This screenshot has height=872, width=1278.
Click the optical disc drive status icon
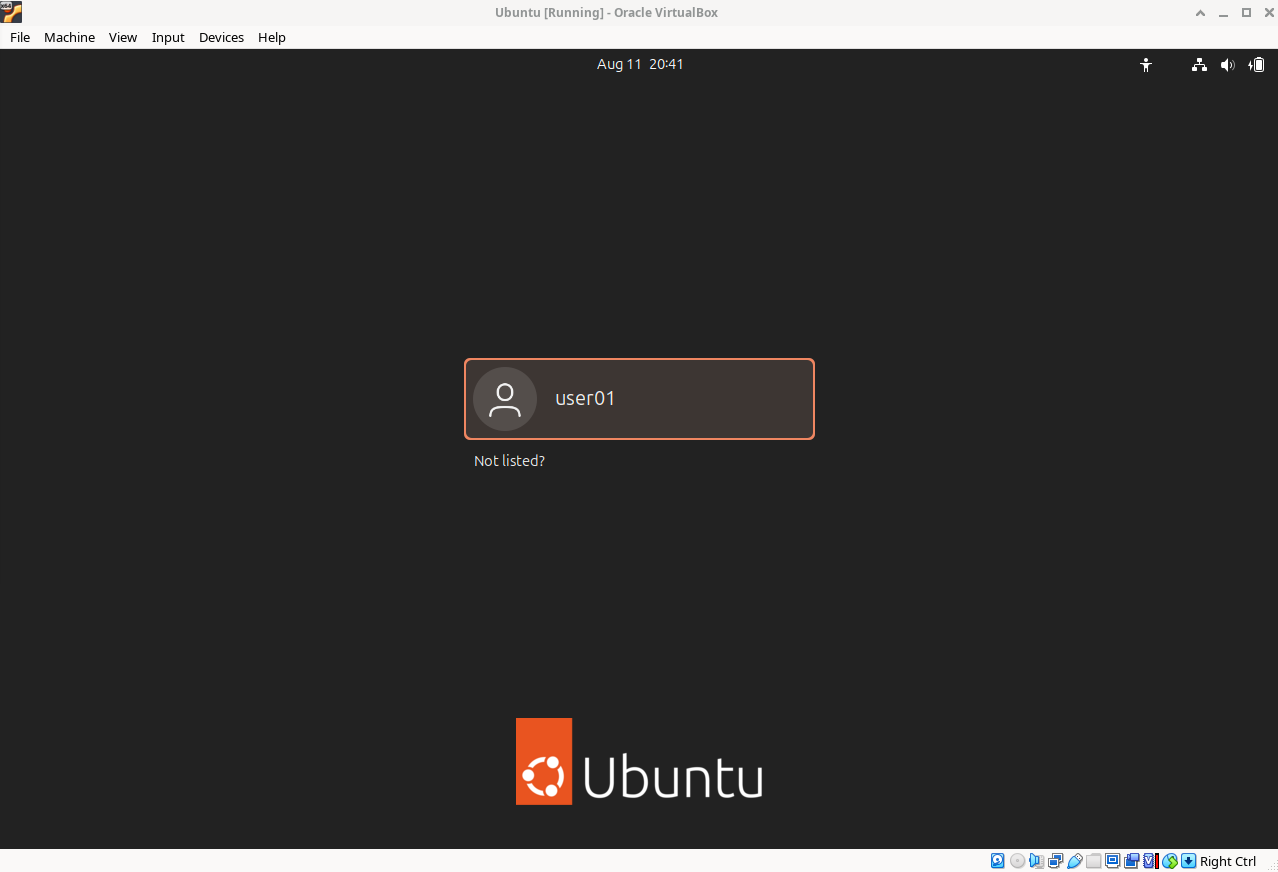pyautogui.click(x=1017, y=861)
